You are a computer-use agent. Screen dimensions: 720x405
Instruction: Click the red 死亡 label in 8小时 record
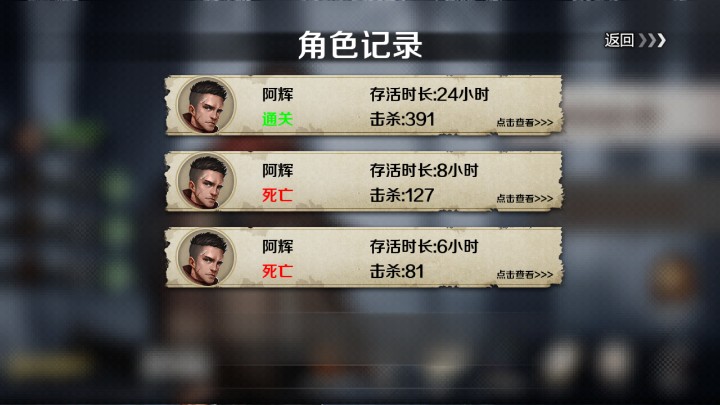[277, 195]
